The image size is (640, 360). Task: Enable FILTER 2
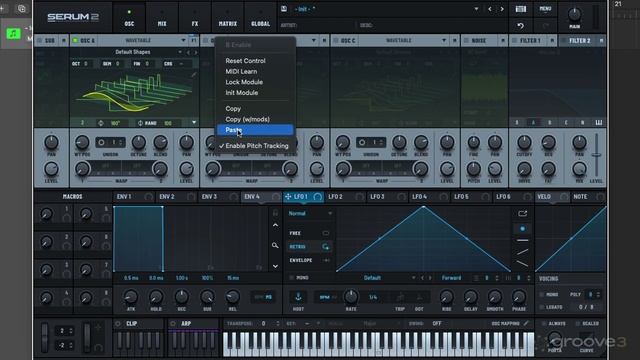pyautogui.click(x=564, y=40)
